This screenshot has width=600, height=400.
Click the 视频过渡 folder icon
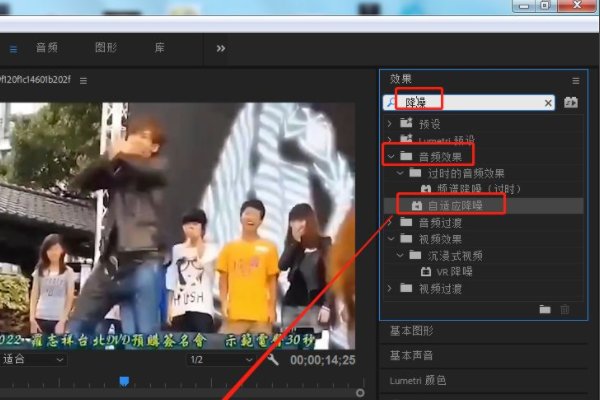click(406, 288)
